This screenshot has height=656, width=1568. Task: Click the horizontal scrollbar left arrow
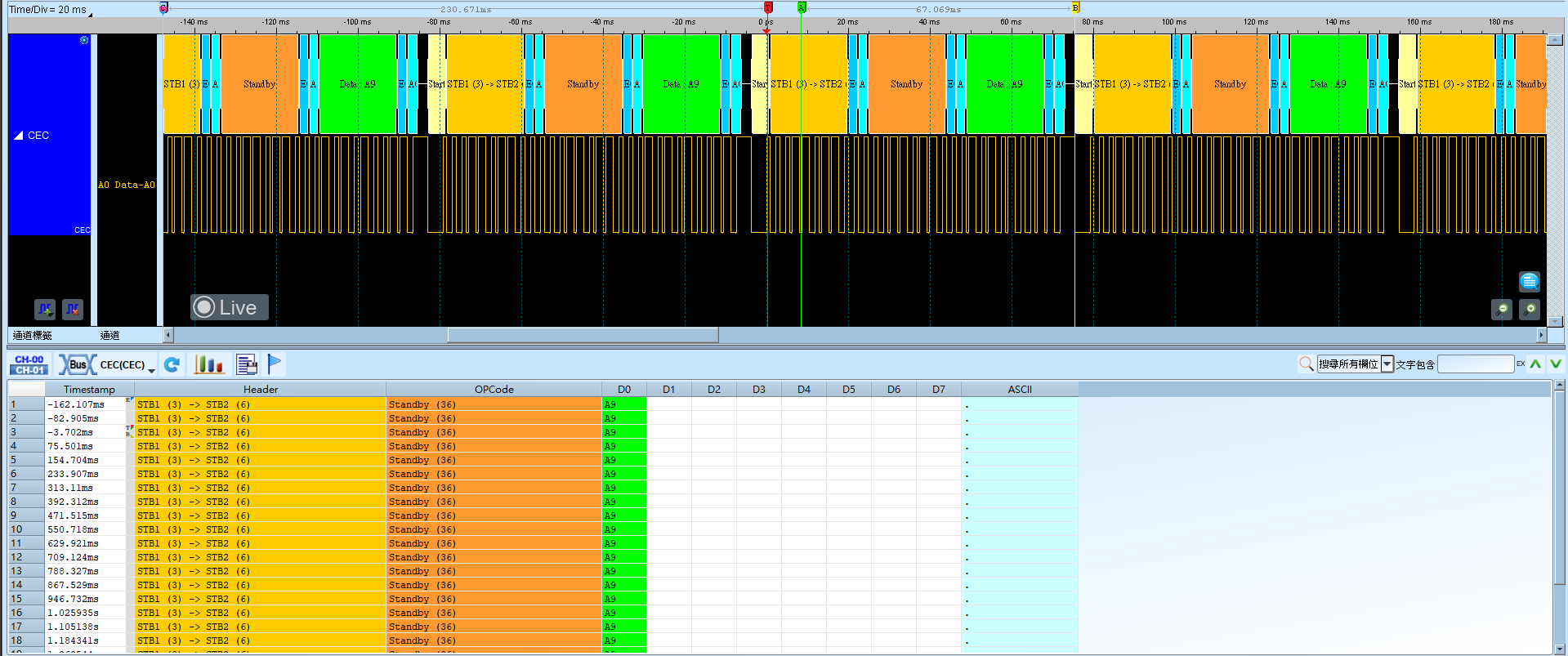168,335
